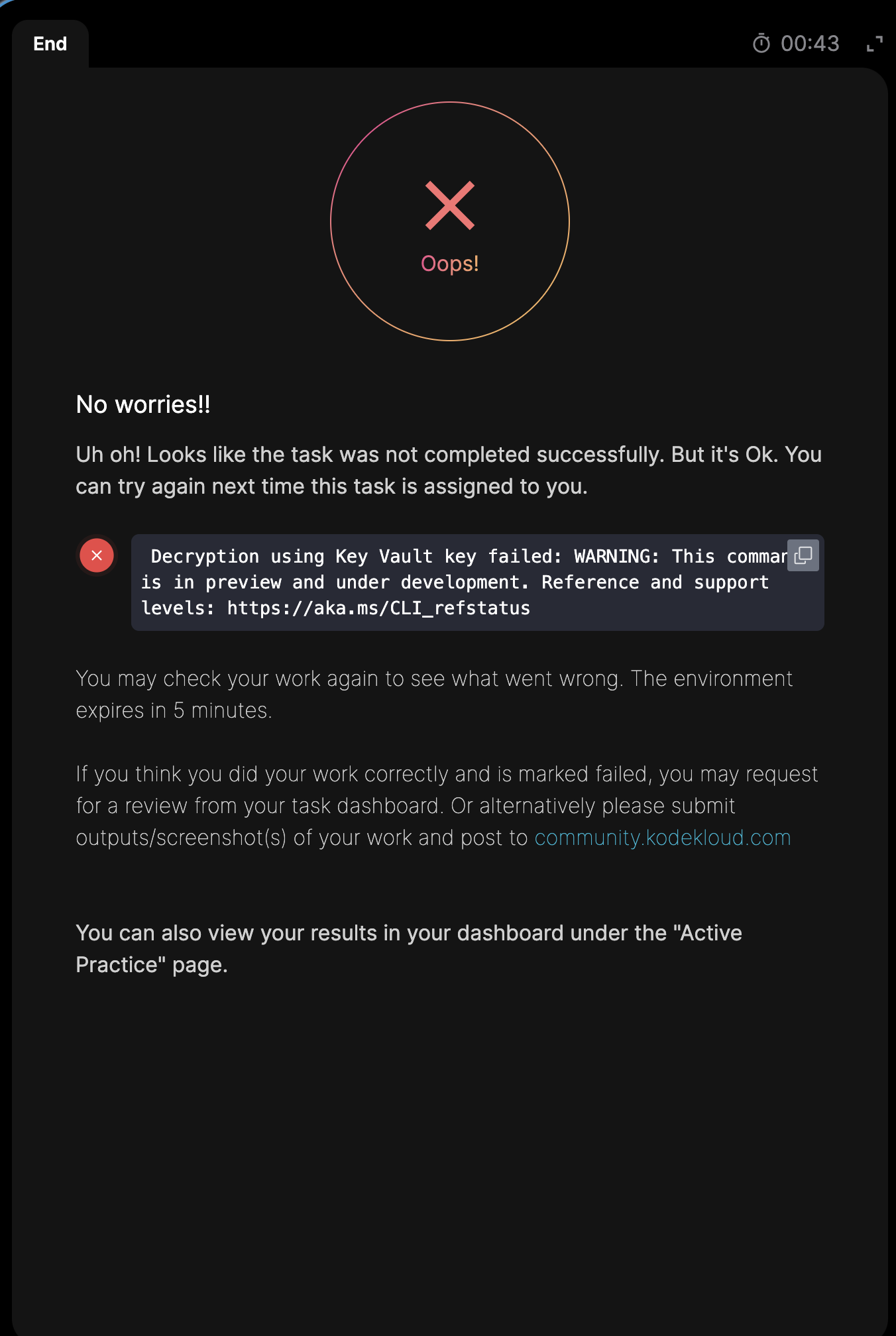
Task: Copy the decryption error message
Action: click(803, 555)
